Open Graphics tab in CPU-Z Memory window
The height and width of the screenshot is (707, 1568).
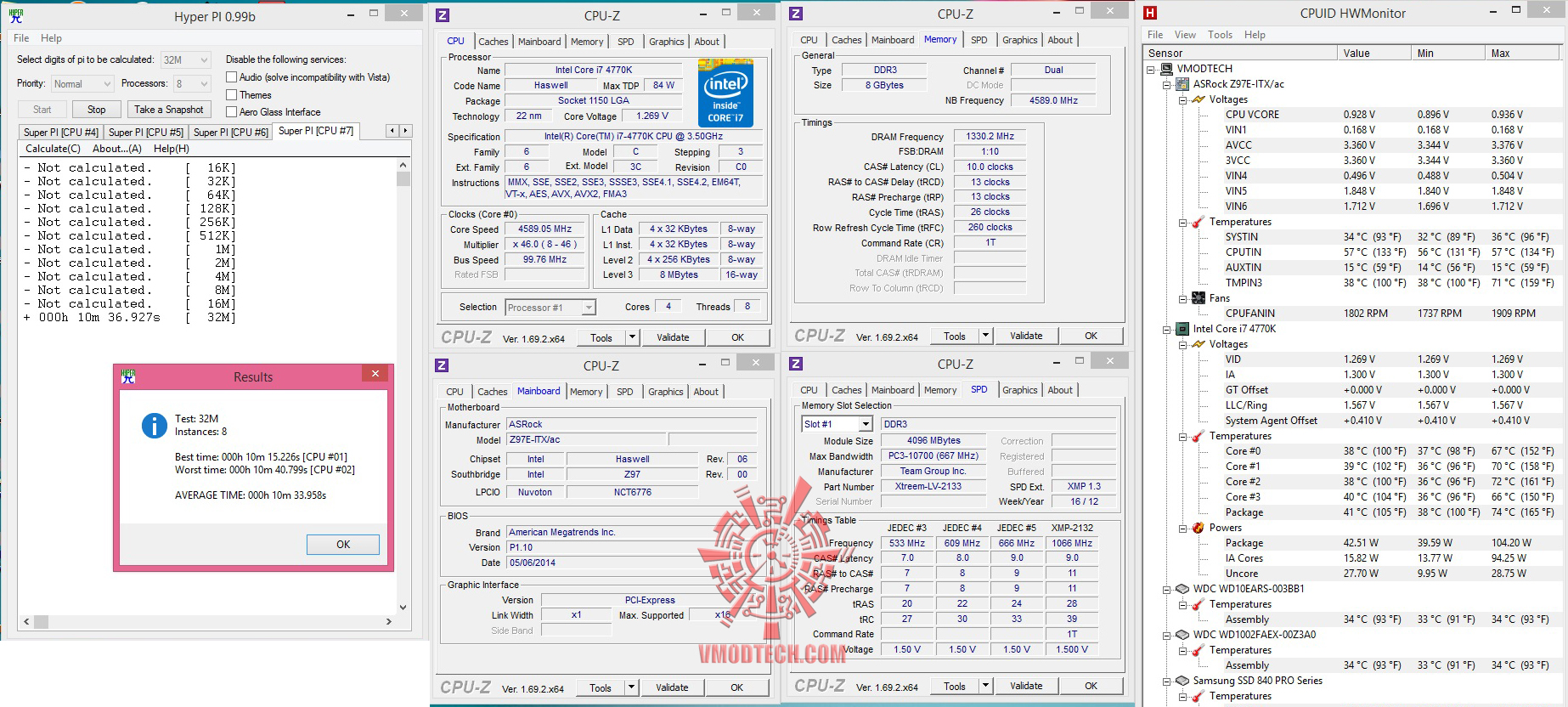(x=1019, y=40)
